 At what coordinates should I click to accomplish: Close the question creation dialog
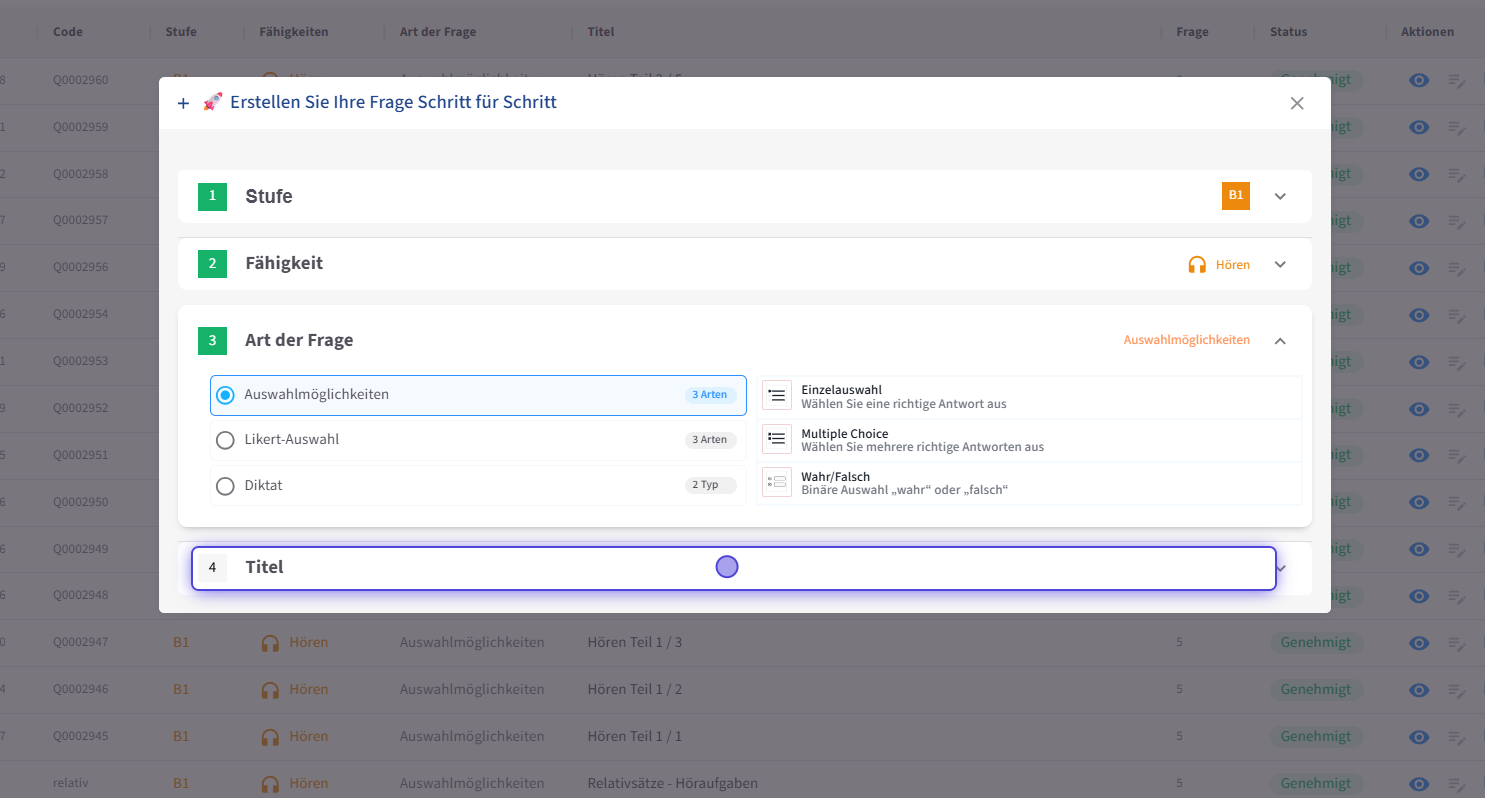point(1297,103)
